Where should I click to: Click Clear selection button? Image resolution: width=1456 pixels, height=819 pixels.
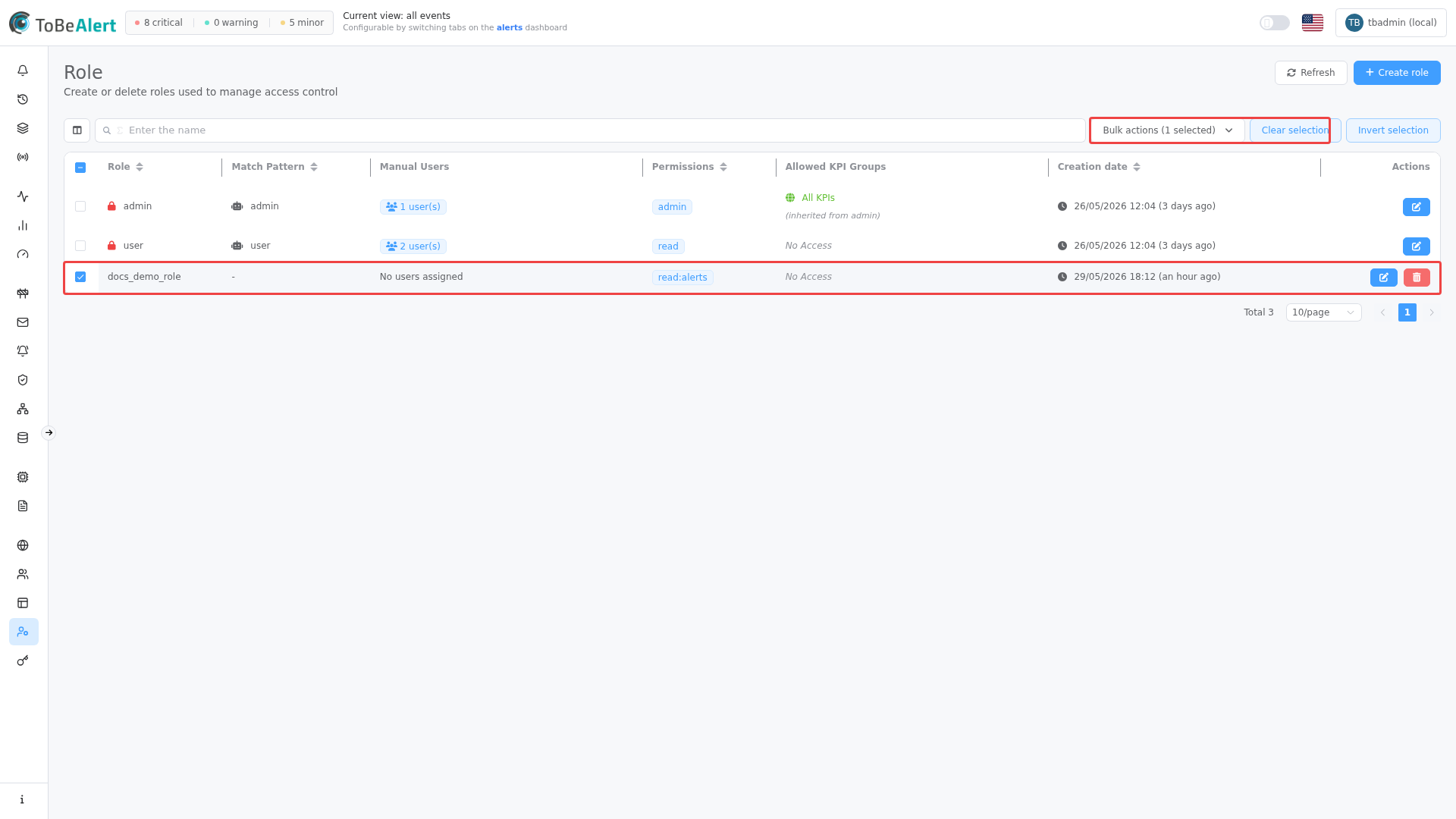pos(1295,130)
